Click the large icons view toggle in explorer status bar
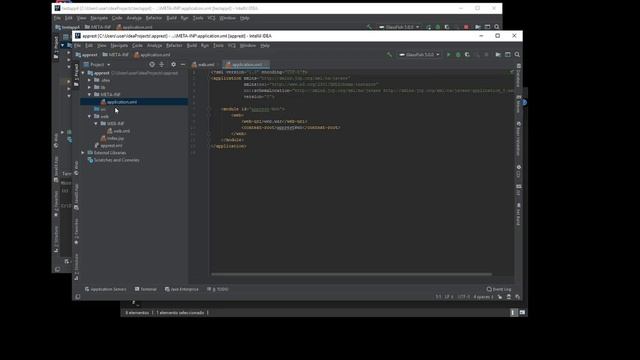This screenshot has height=360, width=640. 522,313
